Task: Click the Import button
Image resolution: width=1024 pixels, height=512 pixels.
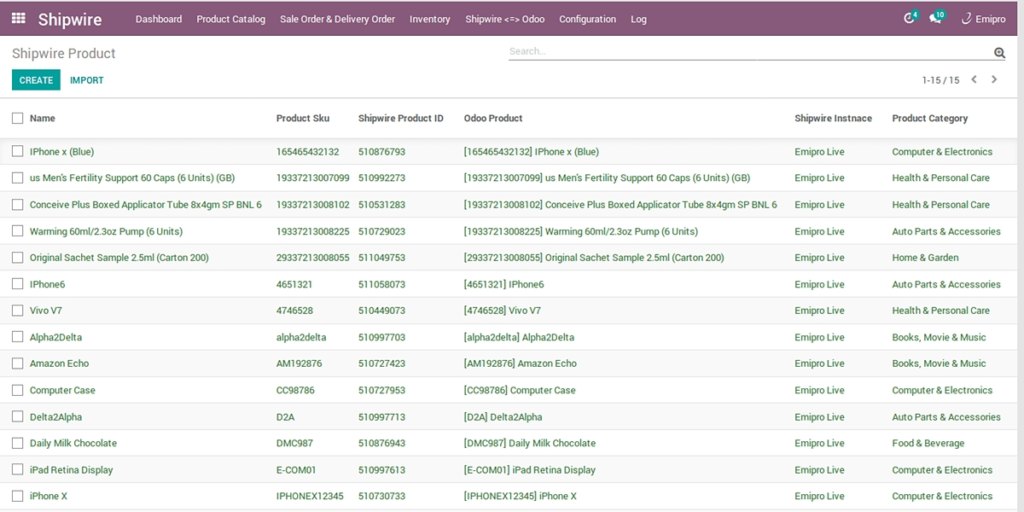Action: click(x=87, y=80)
